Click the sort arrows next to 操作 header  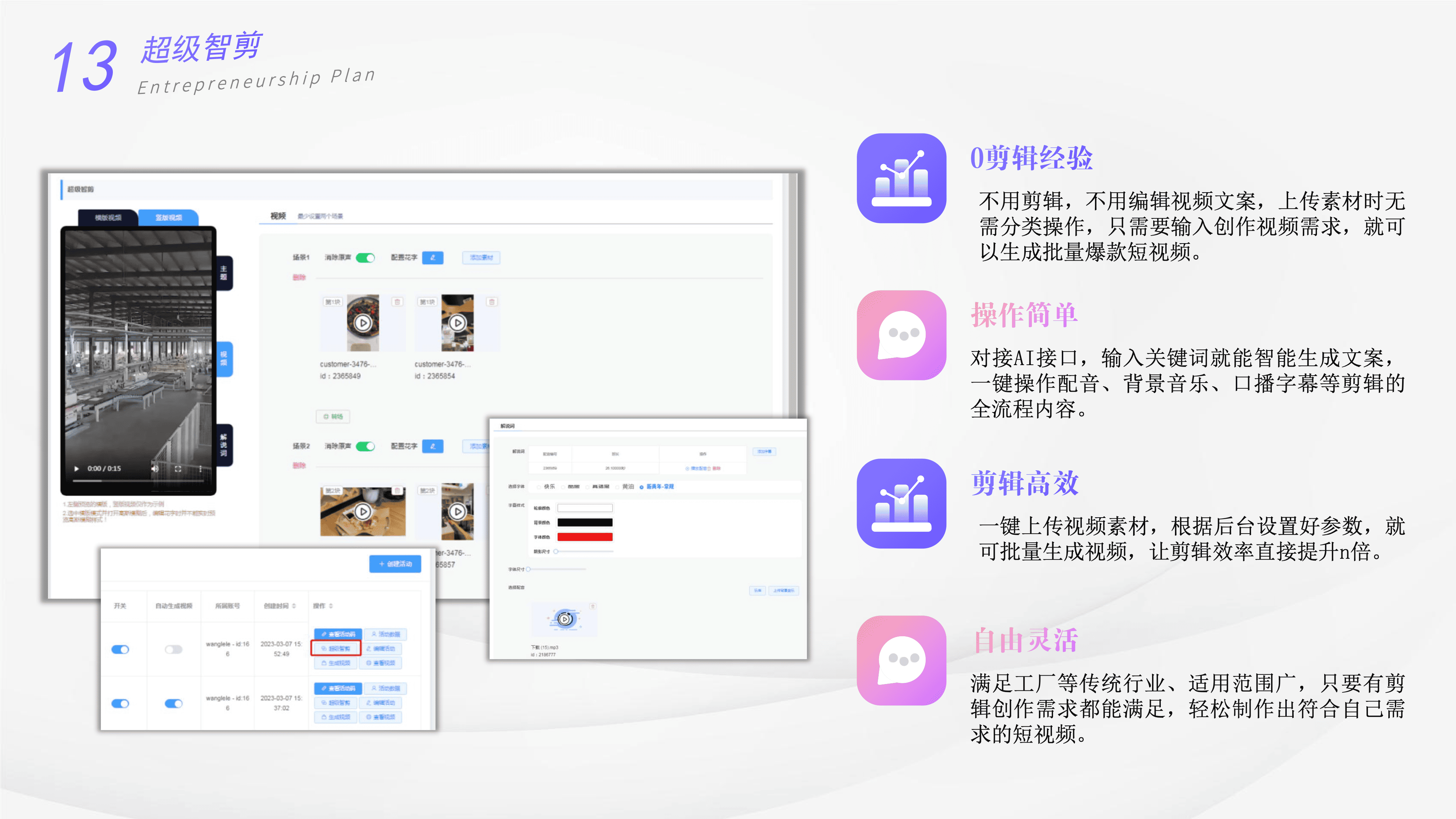(331, 606)
